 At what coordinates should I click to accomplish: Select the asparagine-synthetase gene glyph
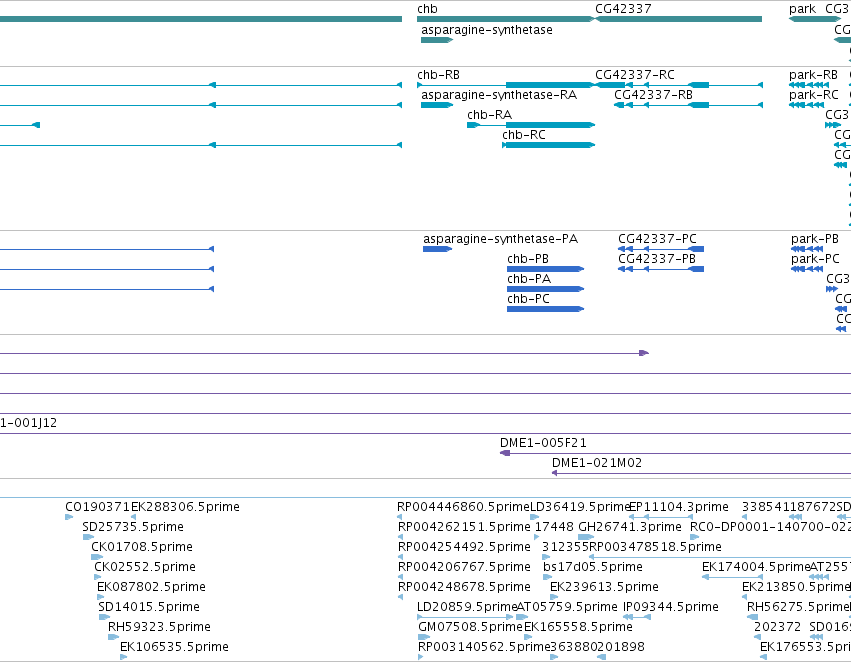coord(437,40)
